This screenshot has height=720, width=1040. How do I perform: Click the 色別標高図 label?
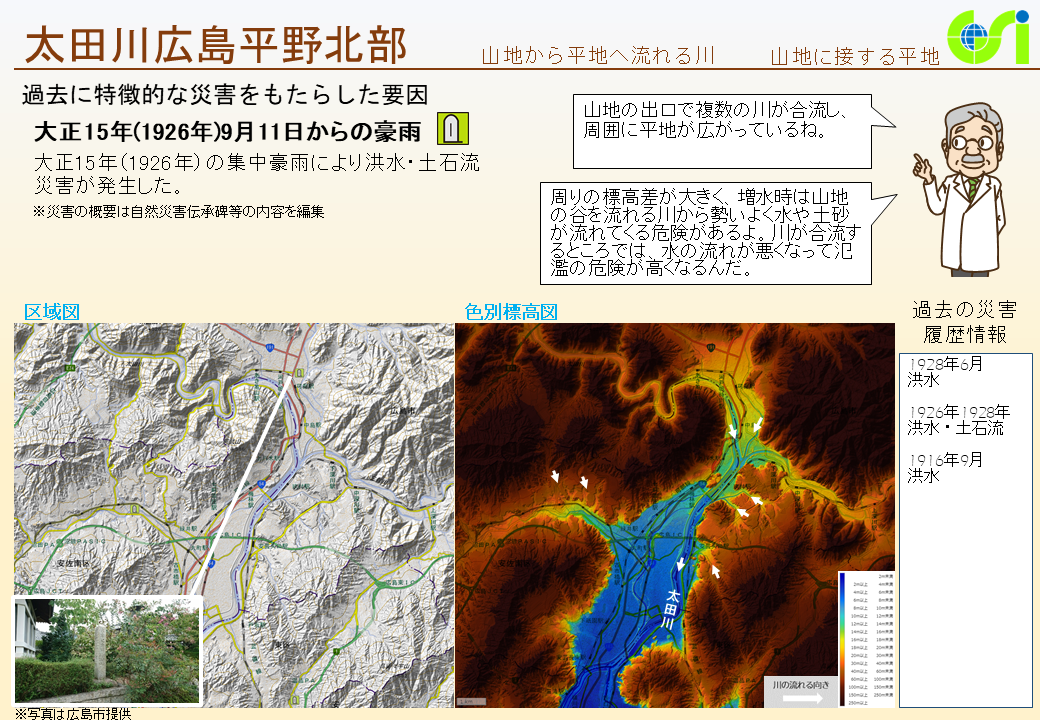coord(511,312)
